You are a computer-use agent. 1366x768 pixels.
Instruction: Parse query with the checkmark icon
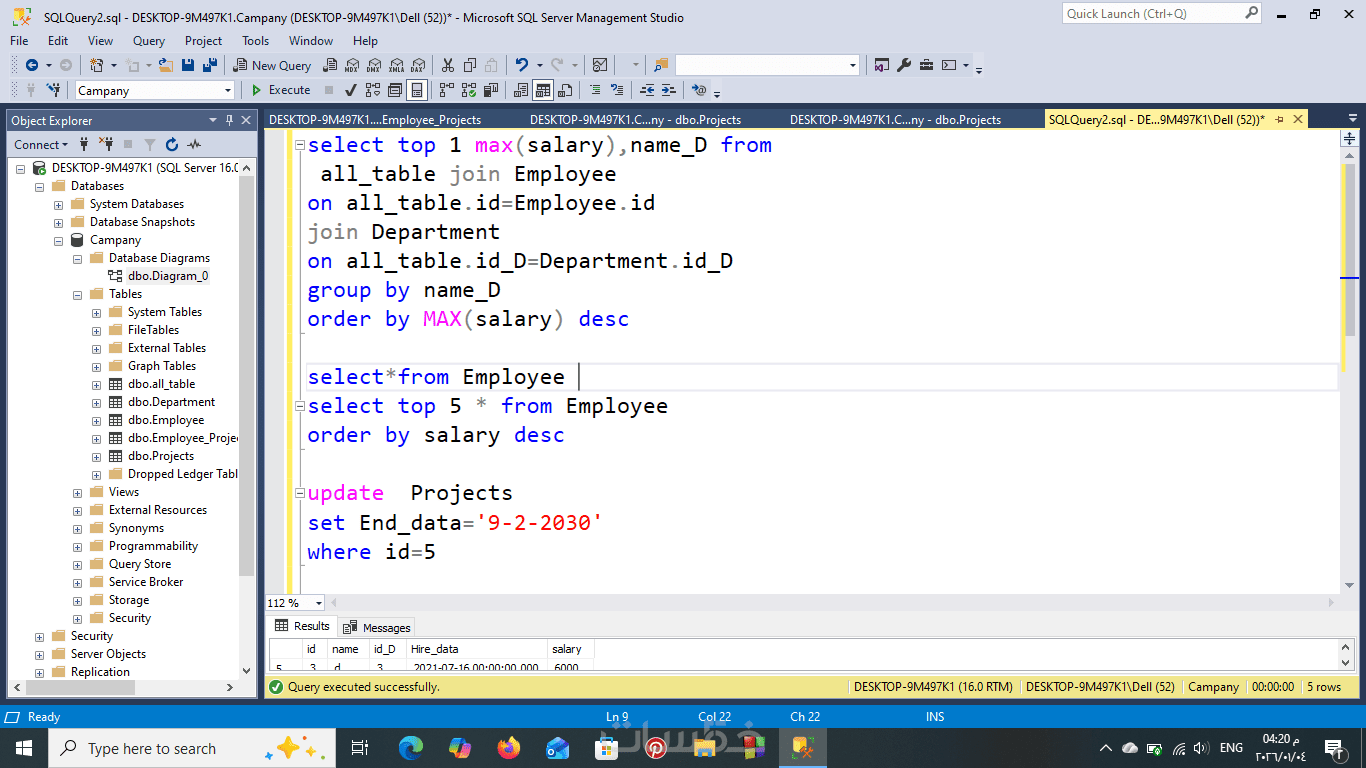pos(351,90)
